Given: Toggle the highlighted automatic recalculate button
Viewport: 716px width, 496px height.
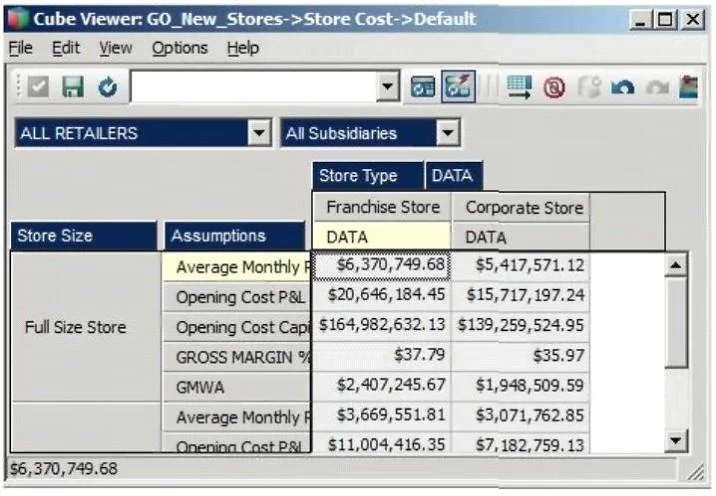Looking at the screenshot, I should point(458,86).
